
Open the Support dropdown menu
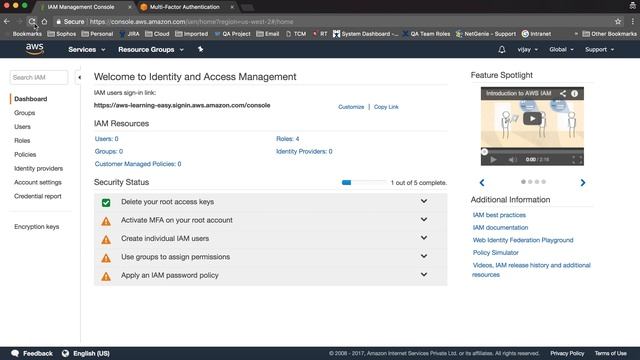click(x=599, y=49)
